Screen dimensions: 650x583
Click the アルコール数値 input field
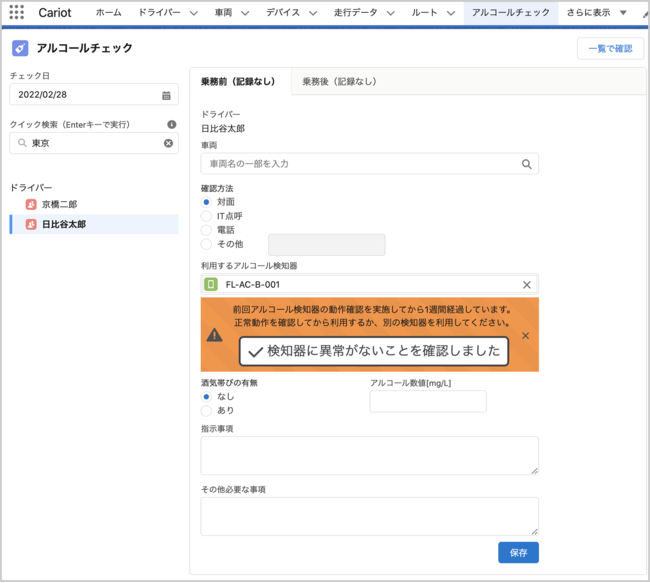click(x=428, y=402)
